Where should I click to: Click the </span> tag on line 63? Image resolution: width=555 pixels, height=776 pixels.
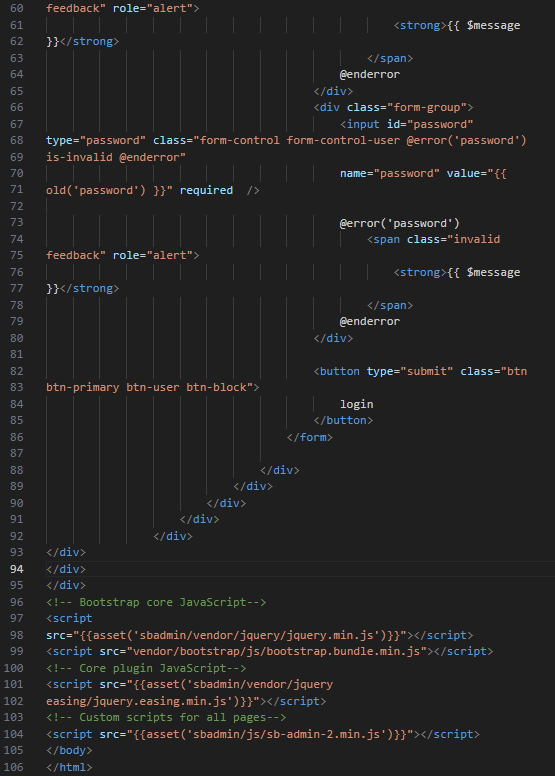[x=390, y=58]
